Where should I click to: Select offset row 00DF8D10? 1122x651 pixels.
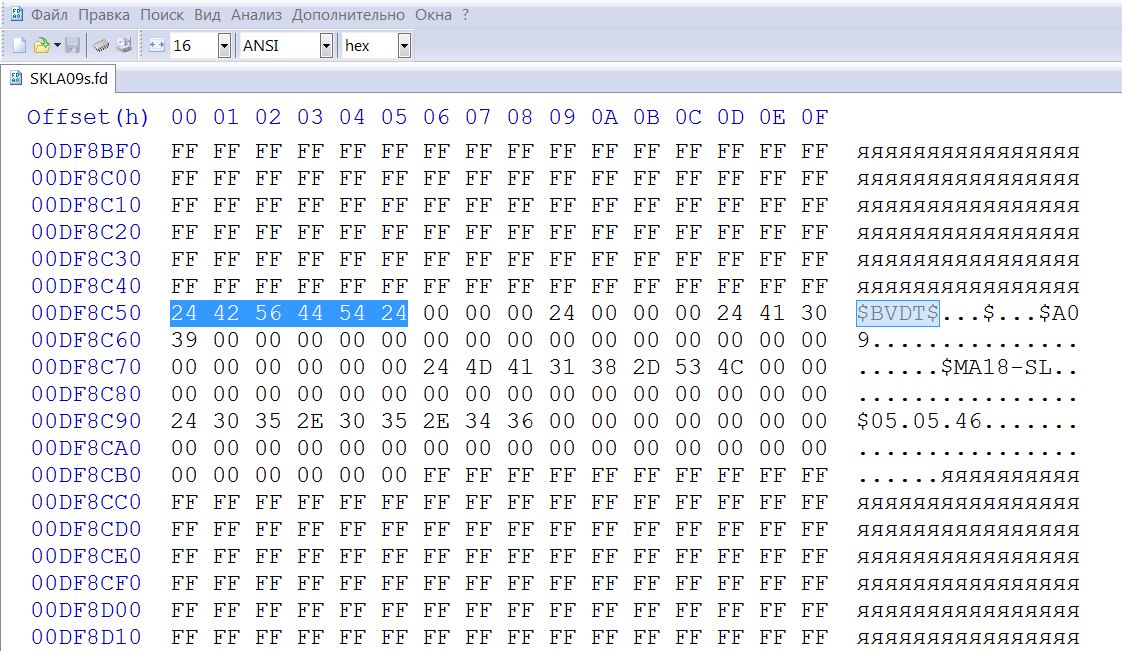pyautogui.click(x=86, y=637)
